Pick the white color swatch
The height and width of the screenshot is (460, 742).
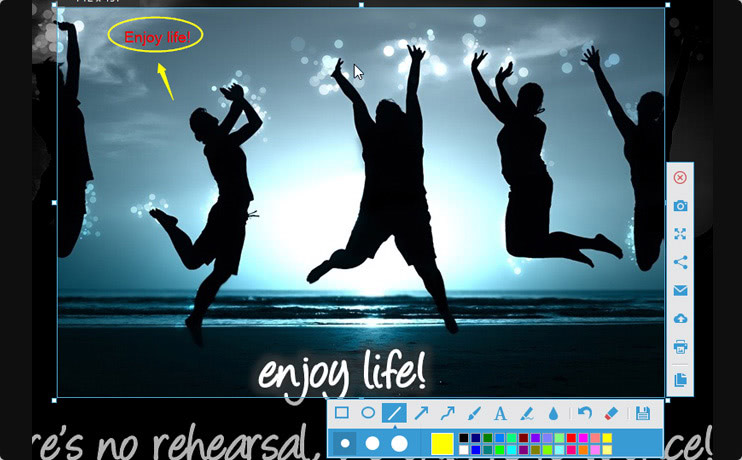(464, 450)
